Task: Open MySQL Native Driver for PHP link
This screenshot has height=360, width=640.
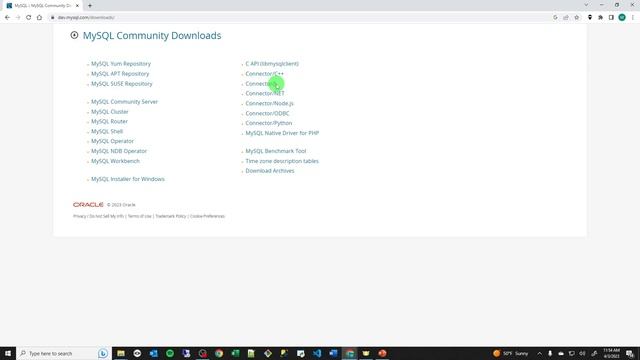Action: (x=282, y=133)
